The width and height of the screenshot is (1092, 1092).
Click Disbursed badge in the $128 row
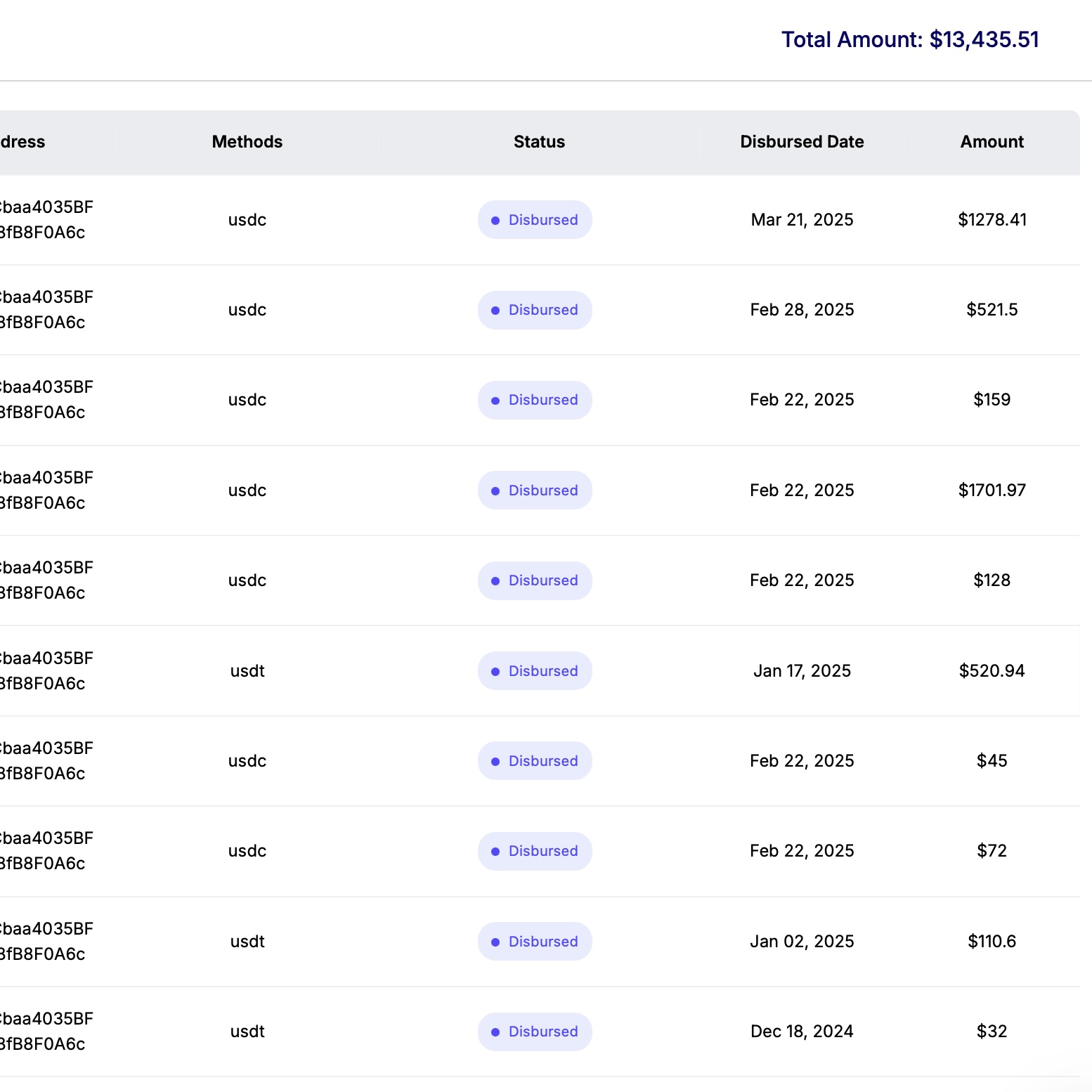pyautogui.click(x=535, y=580)
